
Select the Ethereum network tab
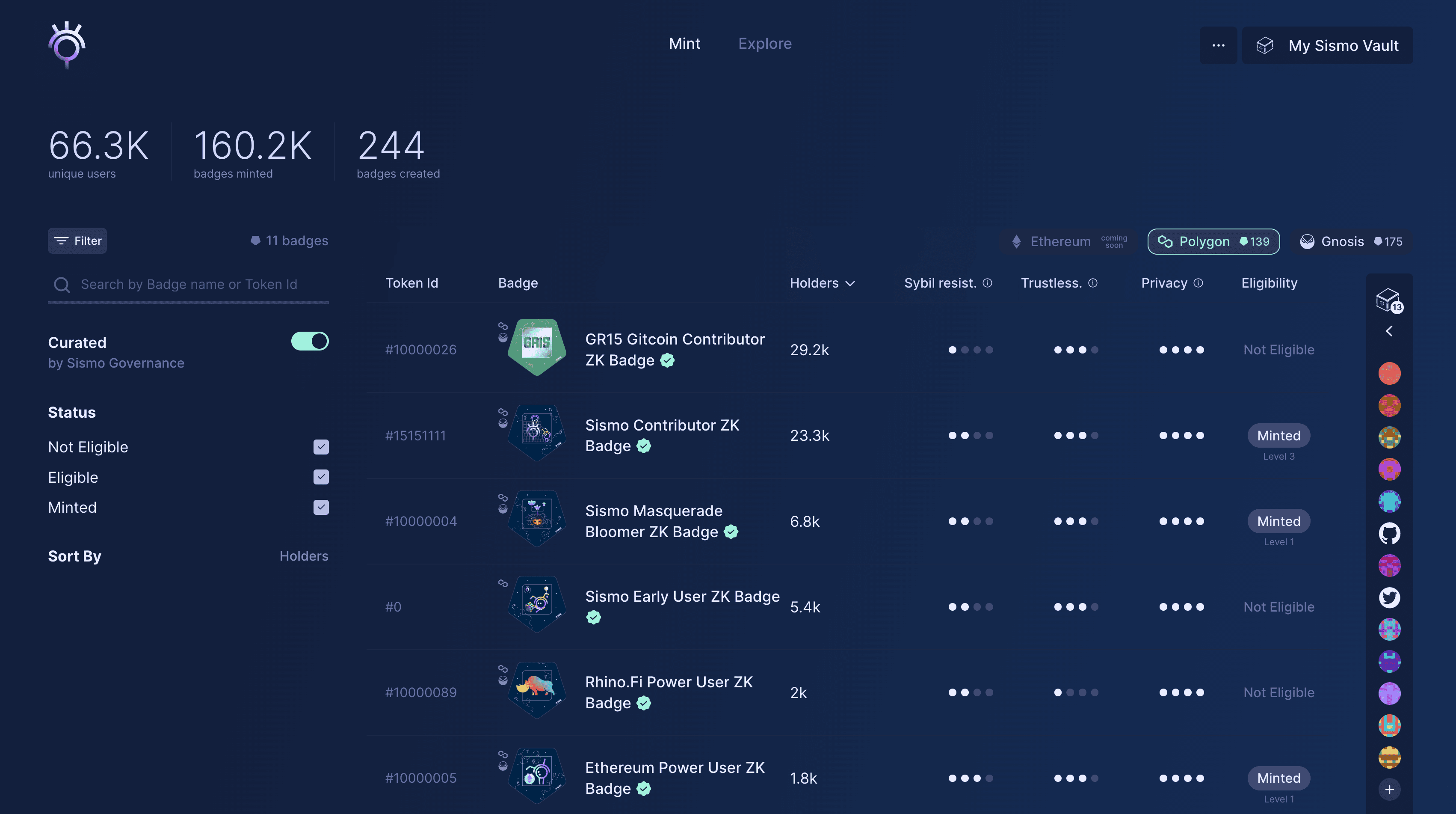click(1069, 241)
